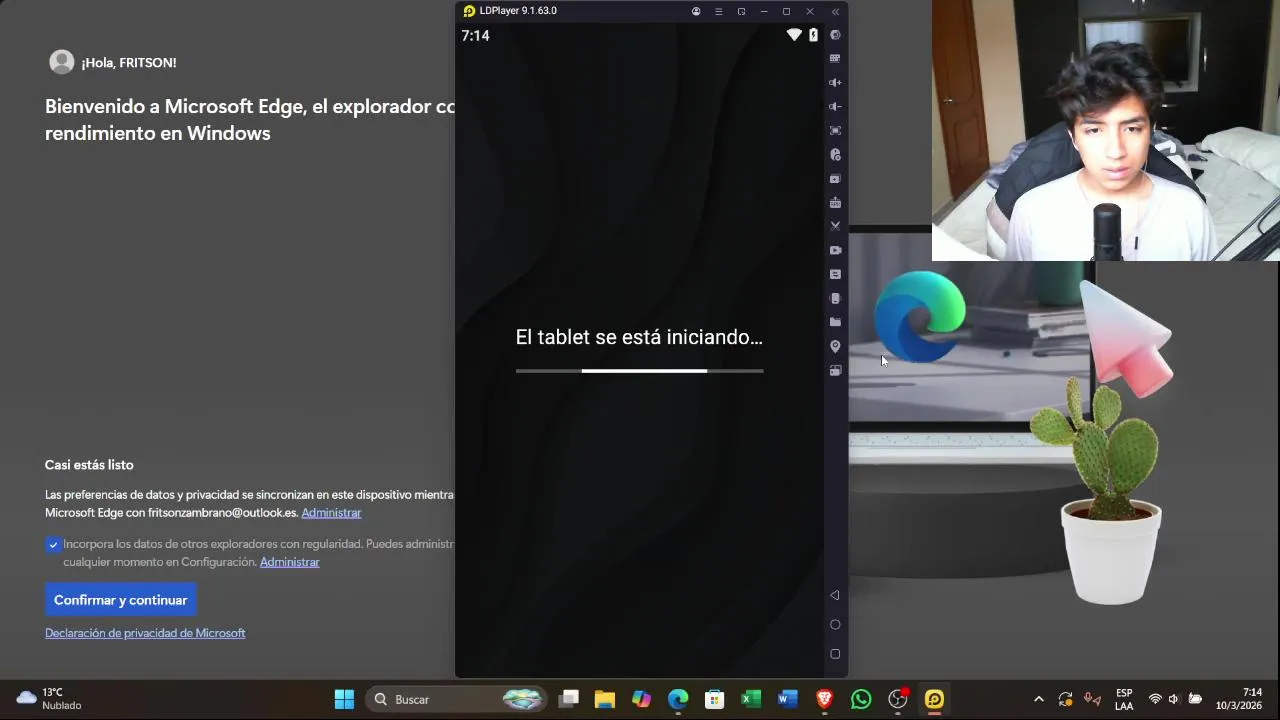Click the shake device icon in LDPlayer sidebar
1280x720 pixels.
[x=835, y=299]
